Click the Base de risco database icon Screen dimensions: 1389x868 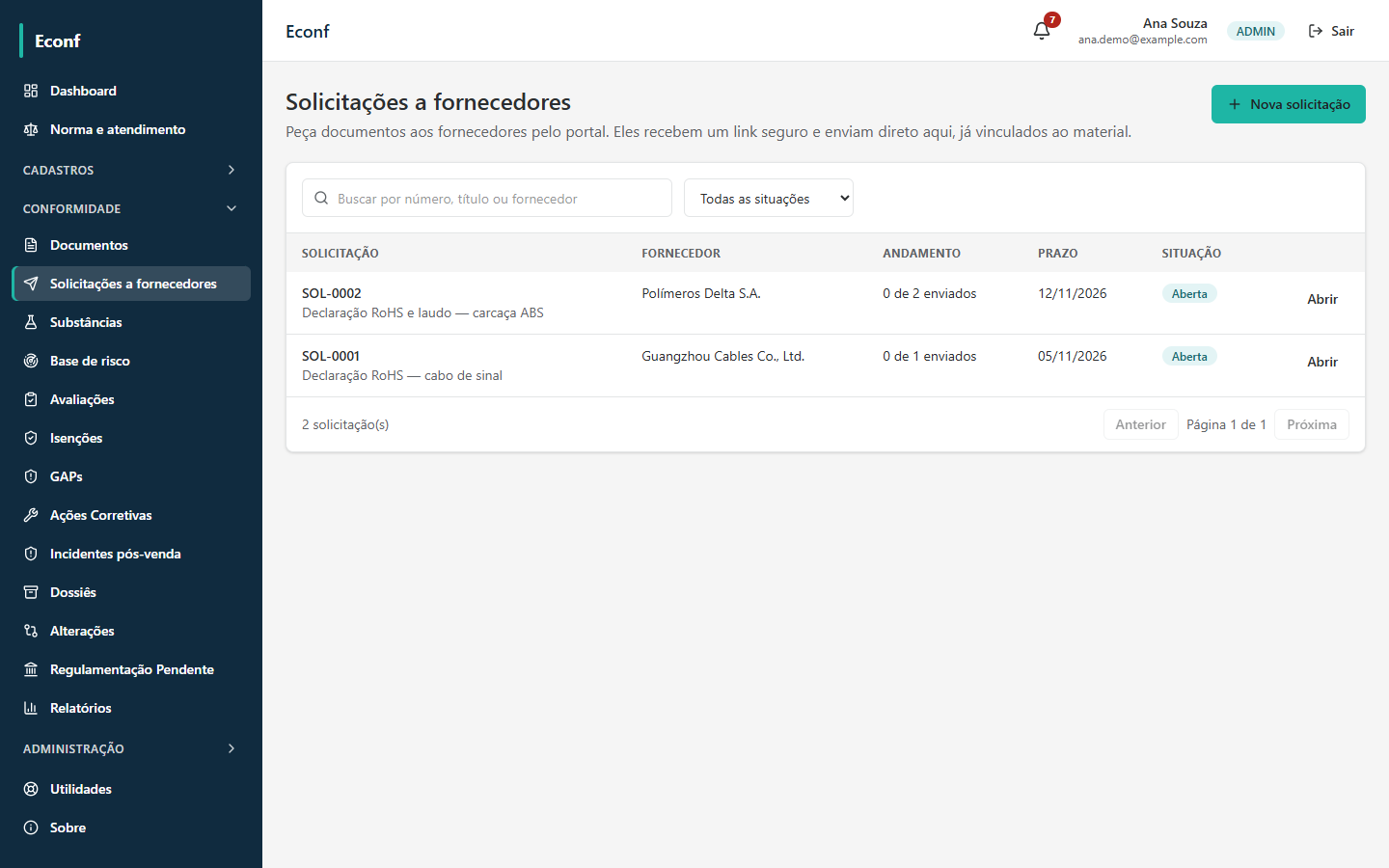coord(31,361)
